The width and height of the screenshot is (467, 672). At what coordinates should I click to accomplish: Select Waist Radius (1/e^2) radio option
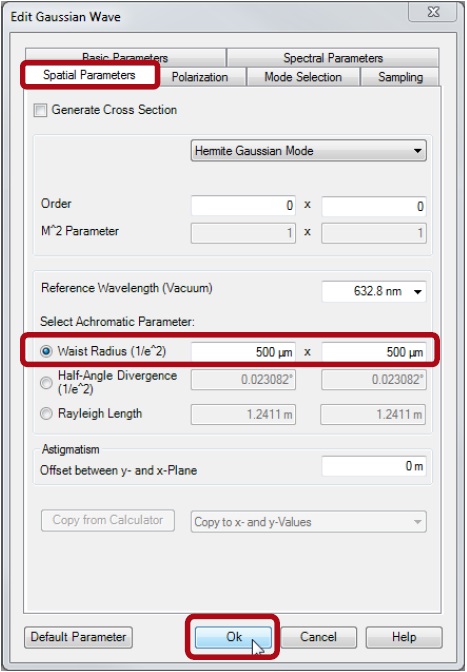point(46,351)
